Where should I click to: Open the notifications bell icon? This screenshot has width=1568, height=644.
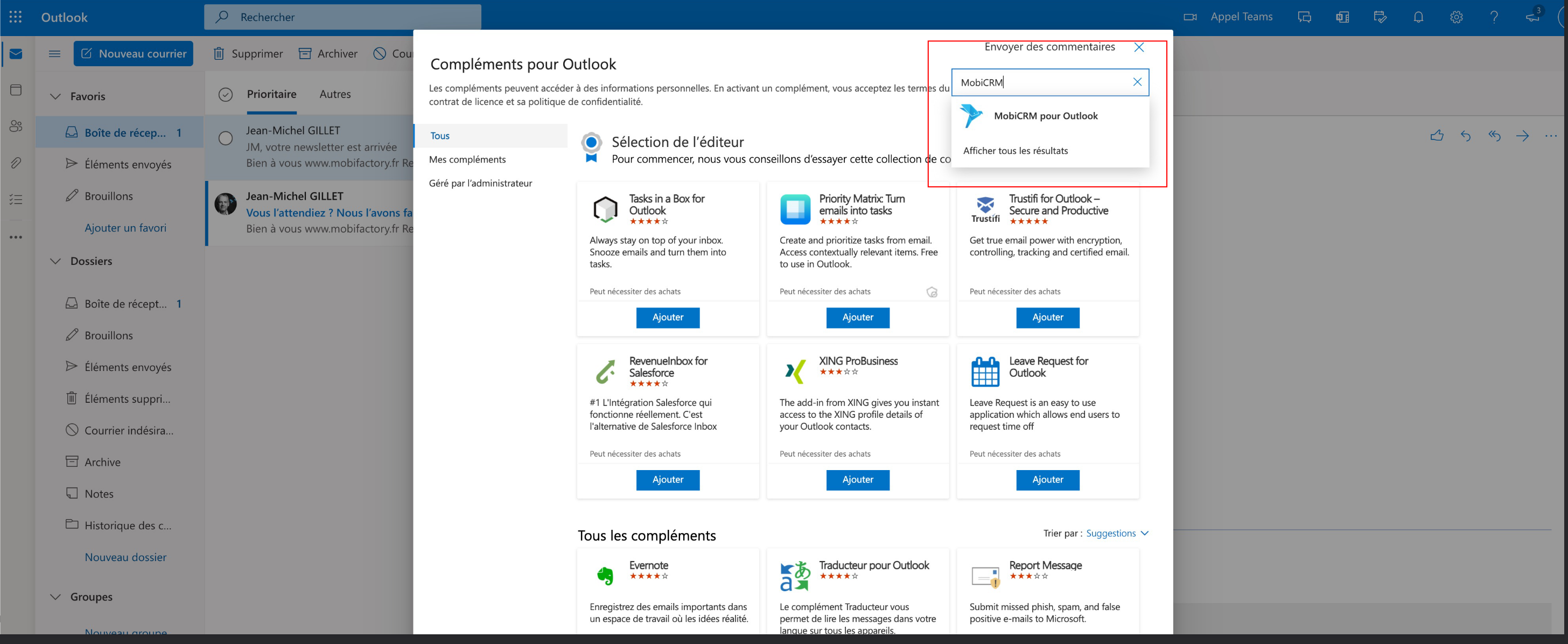click(x=1418, y=17)
